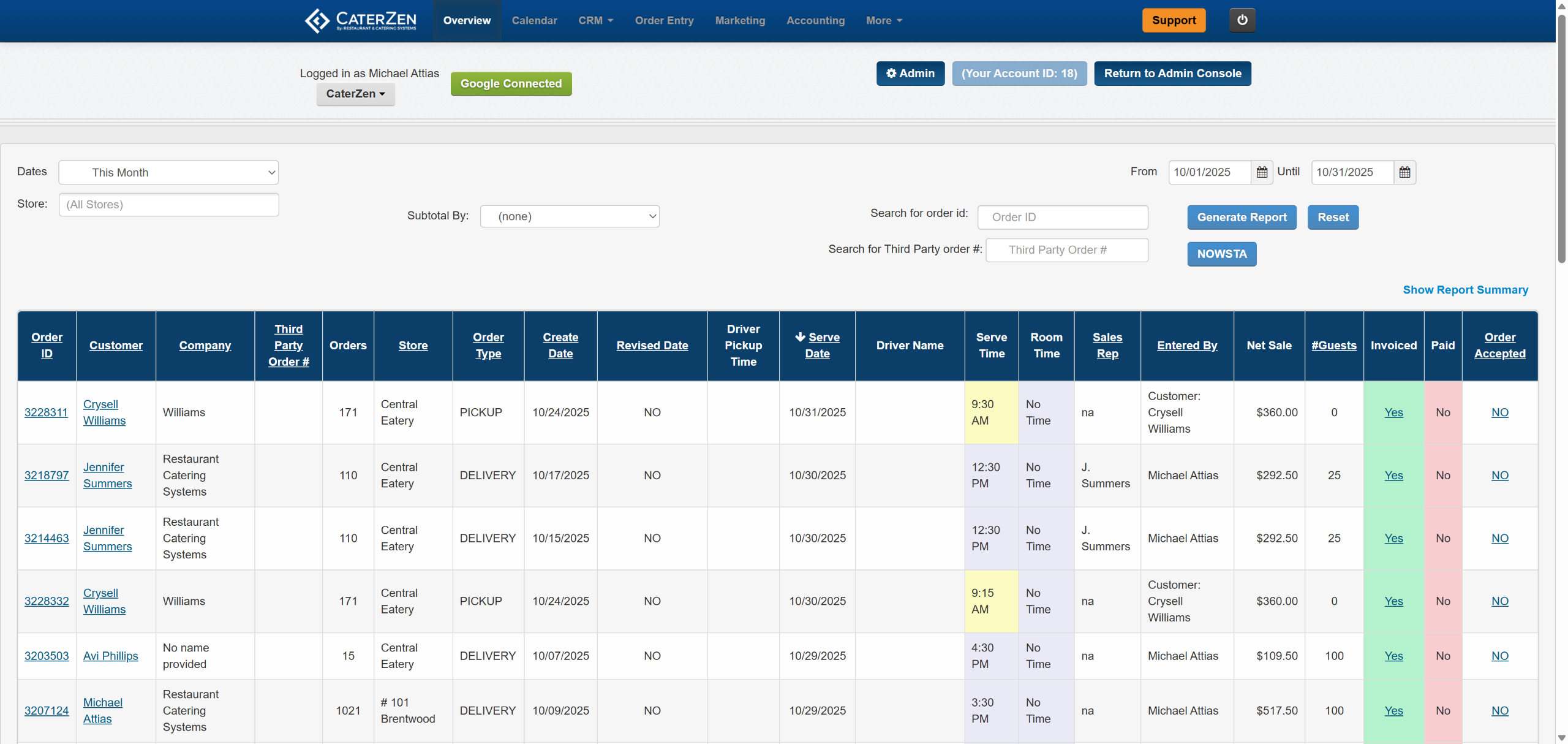The image size is (1568, 744).
Task: Focus the Order ID search field
Action: (1062, 217)
